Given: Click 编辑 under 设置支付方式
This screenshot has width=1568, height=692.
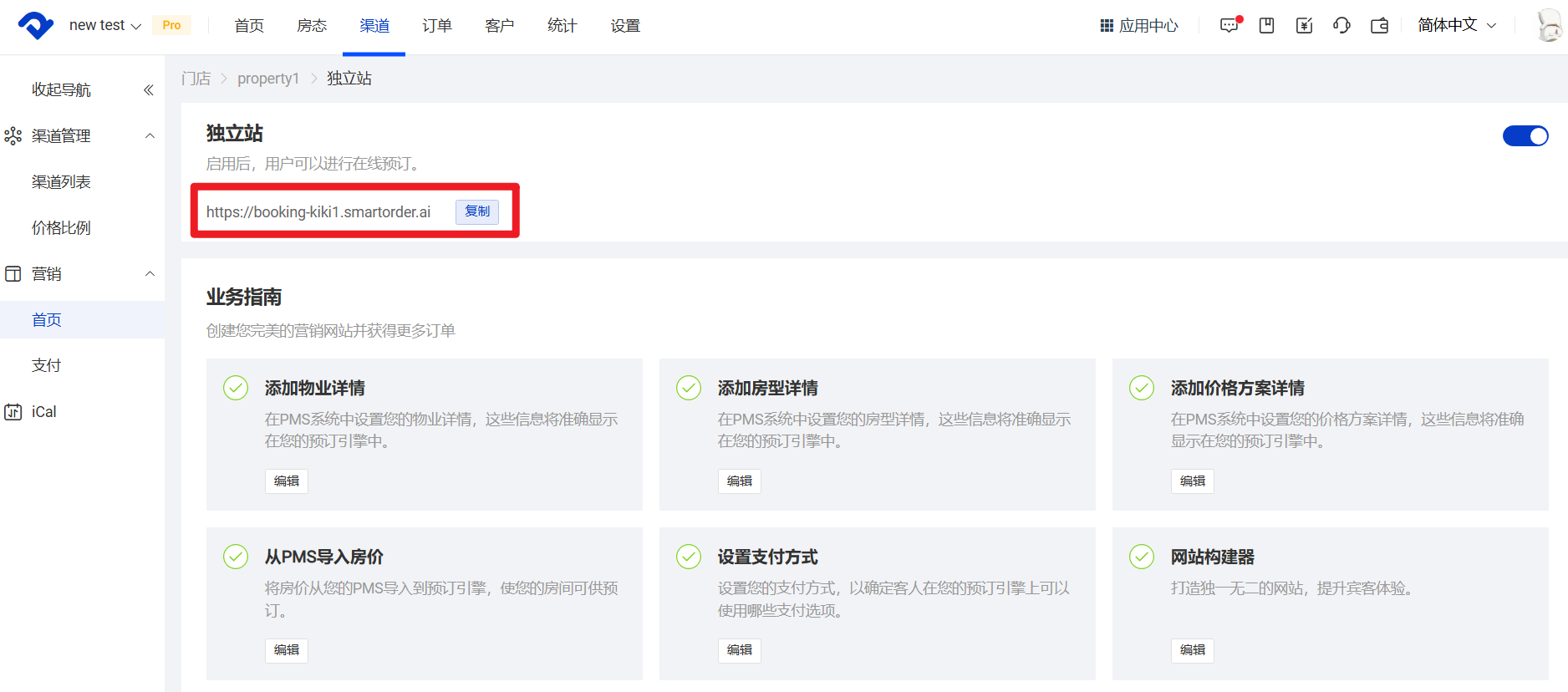Looking at the screenshot, I should coord(740,650).
